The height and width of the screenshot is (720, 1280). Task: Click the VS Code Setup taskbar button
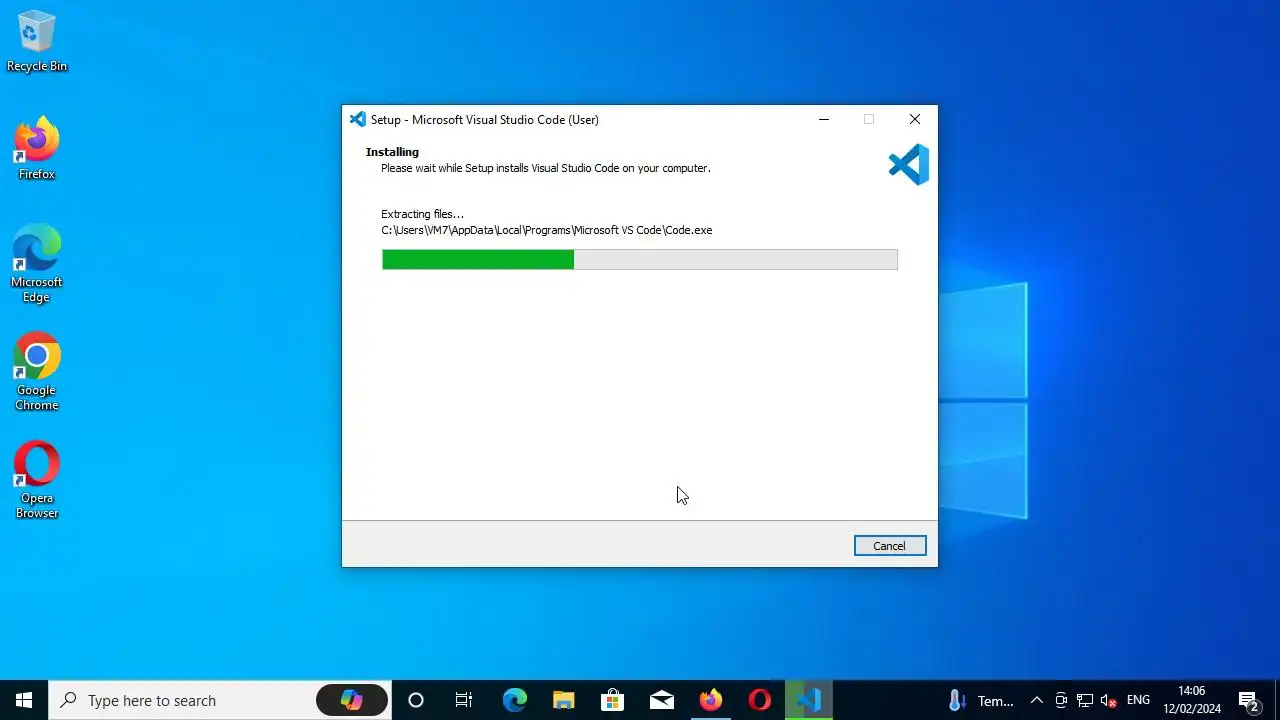click(x=809, y=700)
